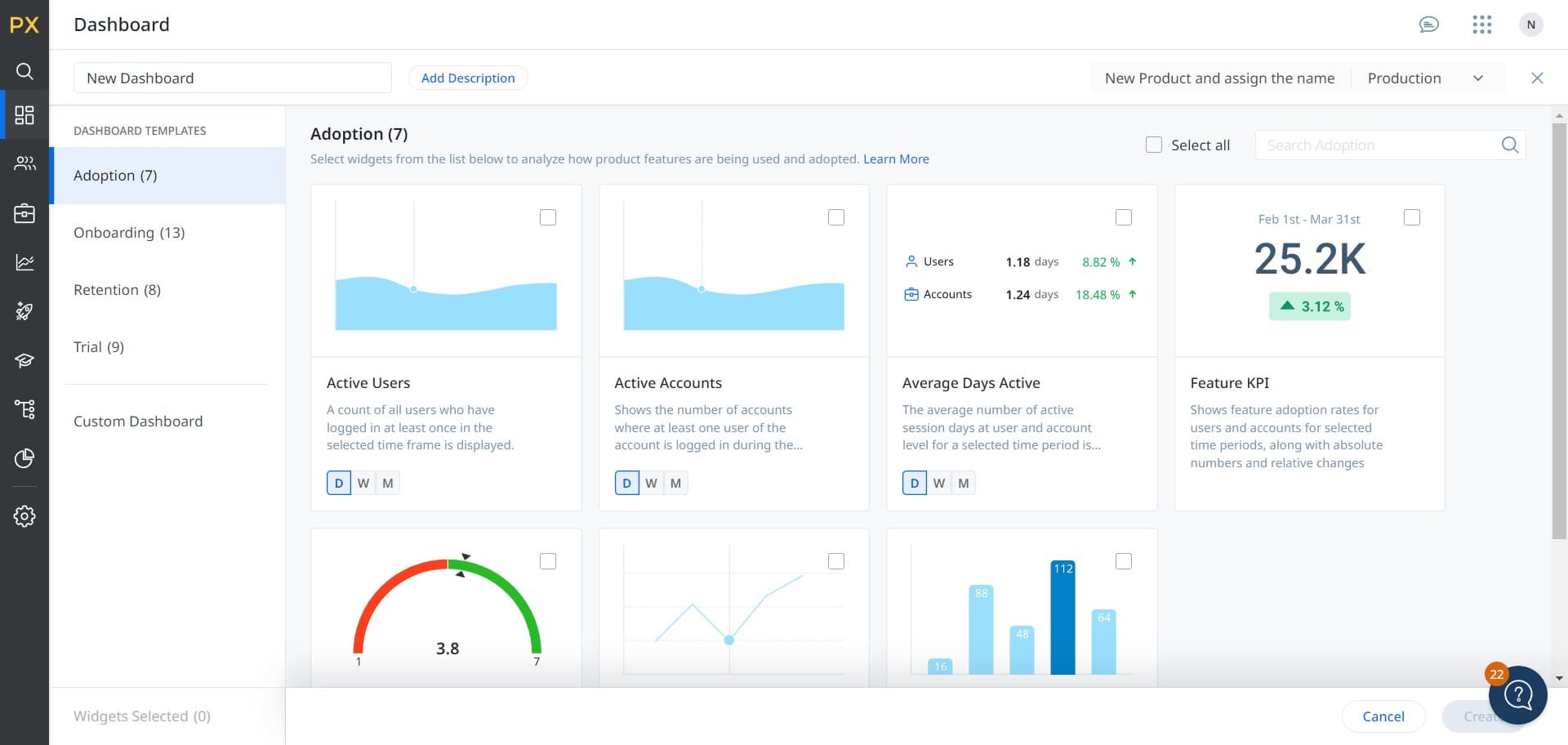Viewport: 1568px width, 745px height.
Task: Open the Production environment dropdown
Action: click(x=1429, y=78)
